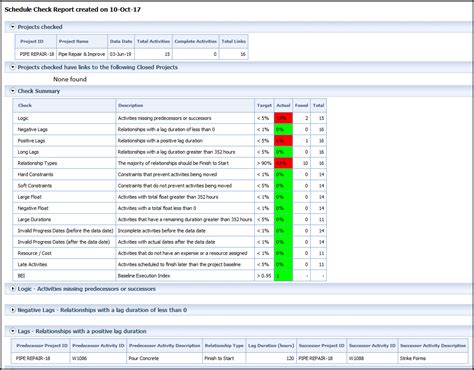Click the Successor Activity ID column header

(x=372, y=346)
